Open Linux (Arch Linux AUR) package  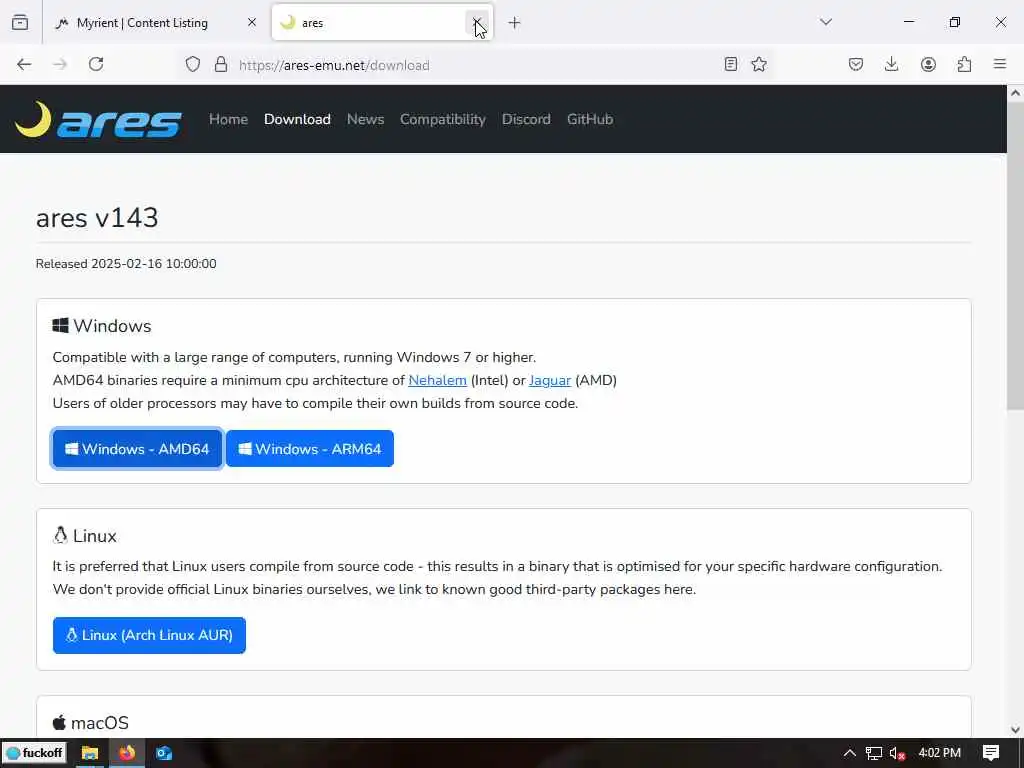[x=149, y=635]
